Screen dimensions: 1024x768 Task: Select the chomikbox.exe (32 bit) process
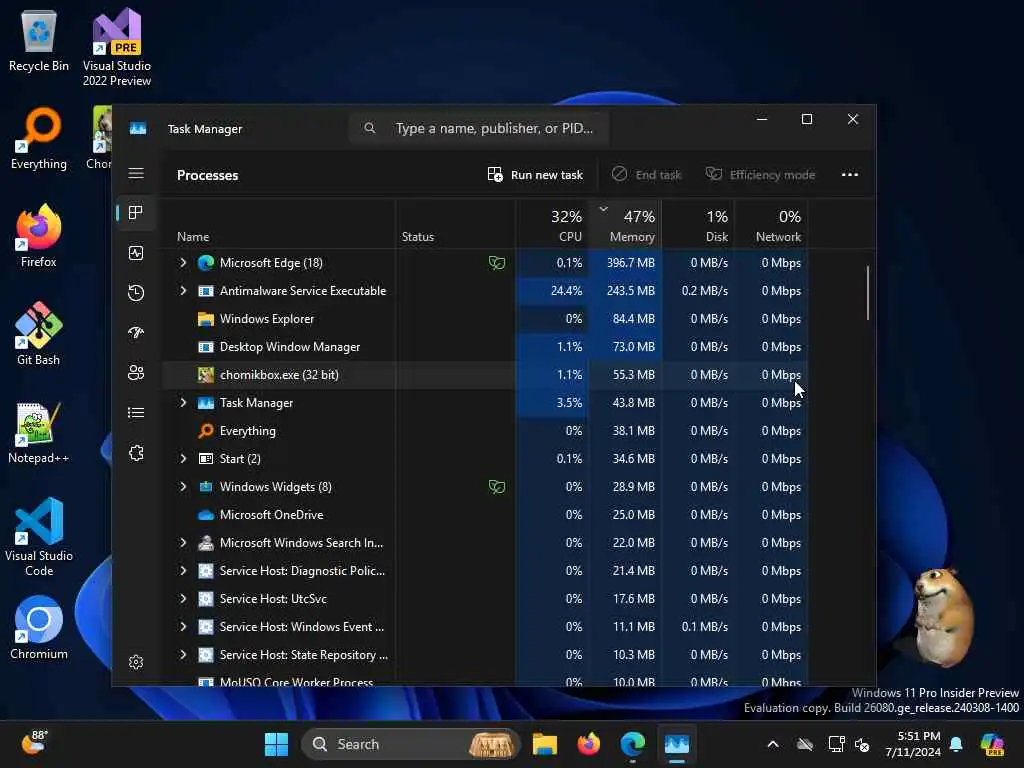click(485, 375)
